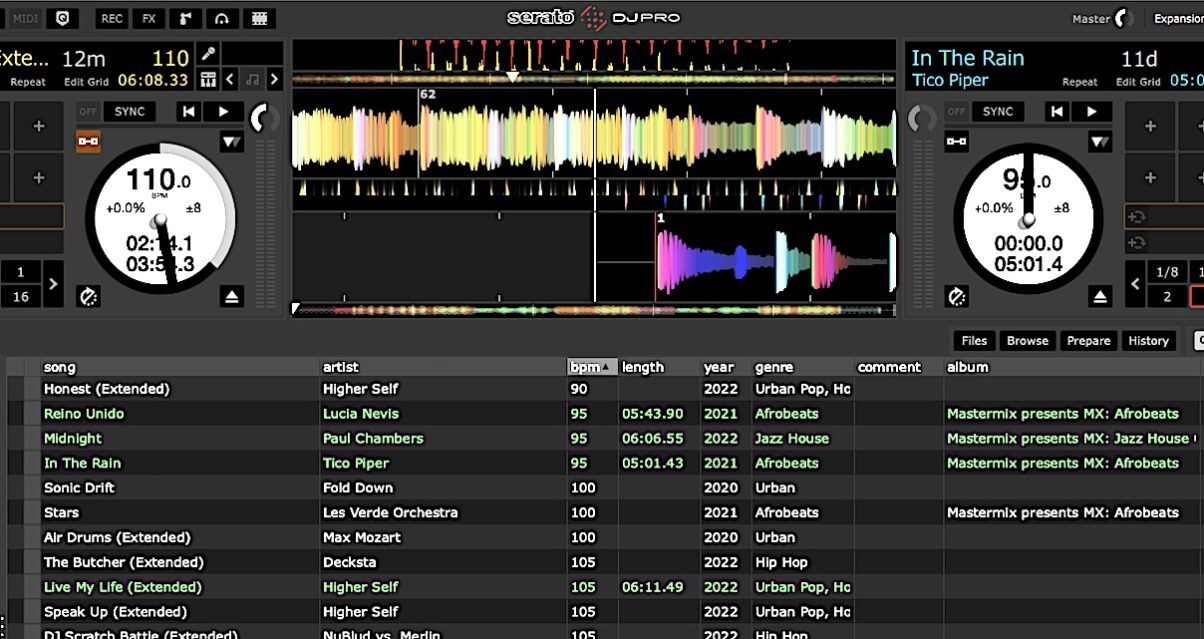
Task: Click the Edit Grid button on the left deck
Action: [85, 80]
